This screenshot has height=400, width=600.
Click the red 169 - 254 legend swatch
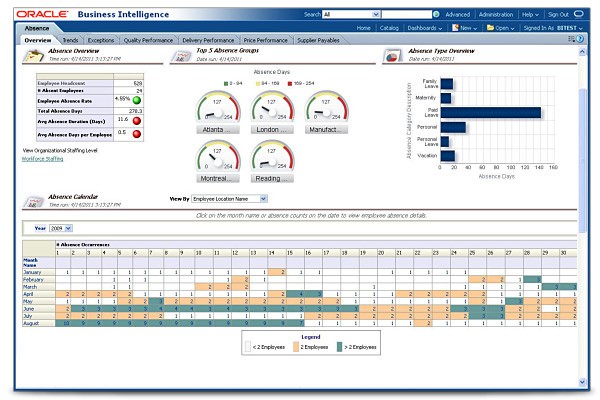[x=290, y=83]
